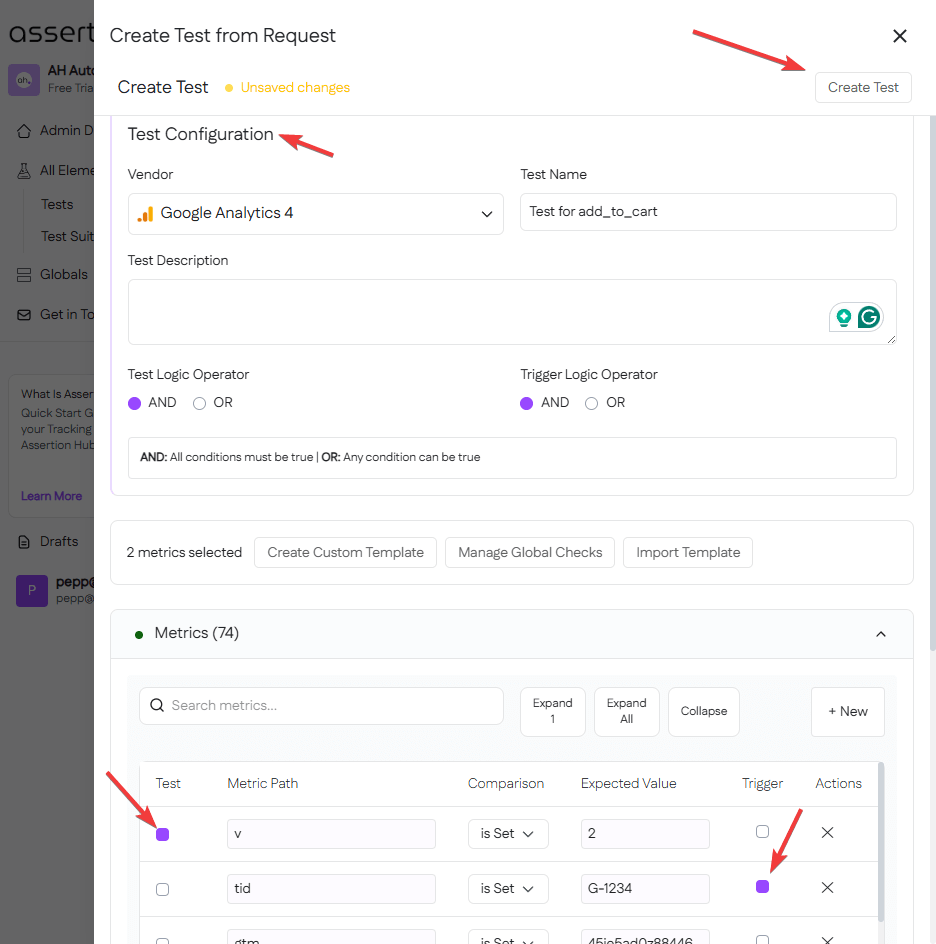Click the Import Template button
Viewport: 936px width, 944px height.
pos(688,552)
